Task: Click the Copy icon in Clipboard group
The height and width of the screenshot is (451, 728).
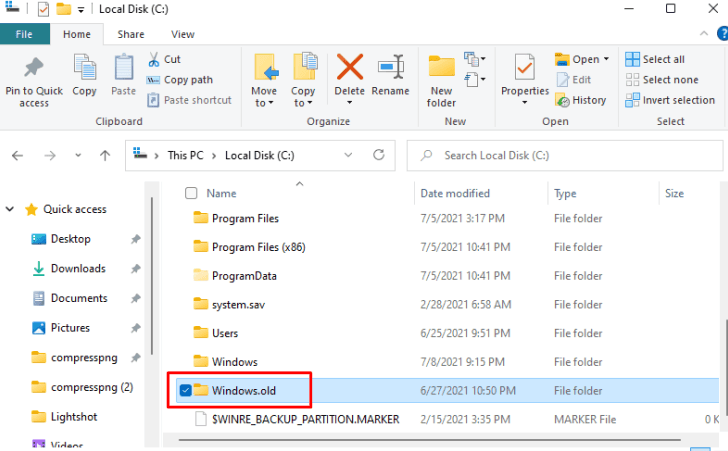Action: 85,70
